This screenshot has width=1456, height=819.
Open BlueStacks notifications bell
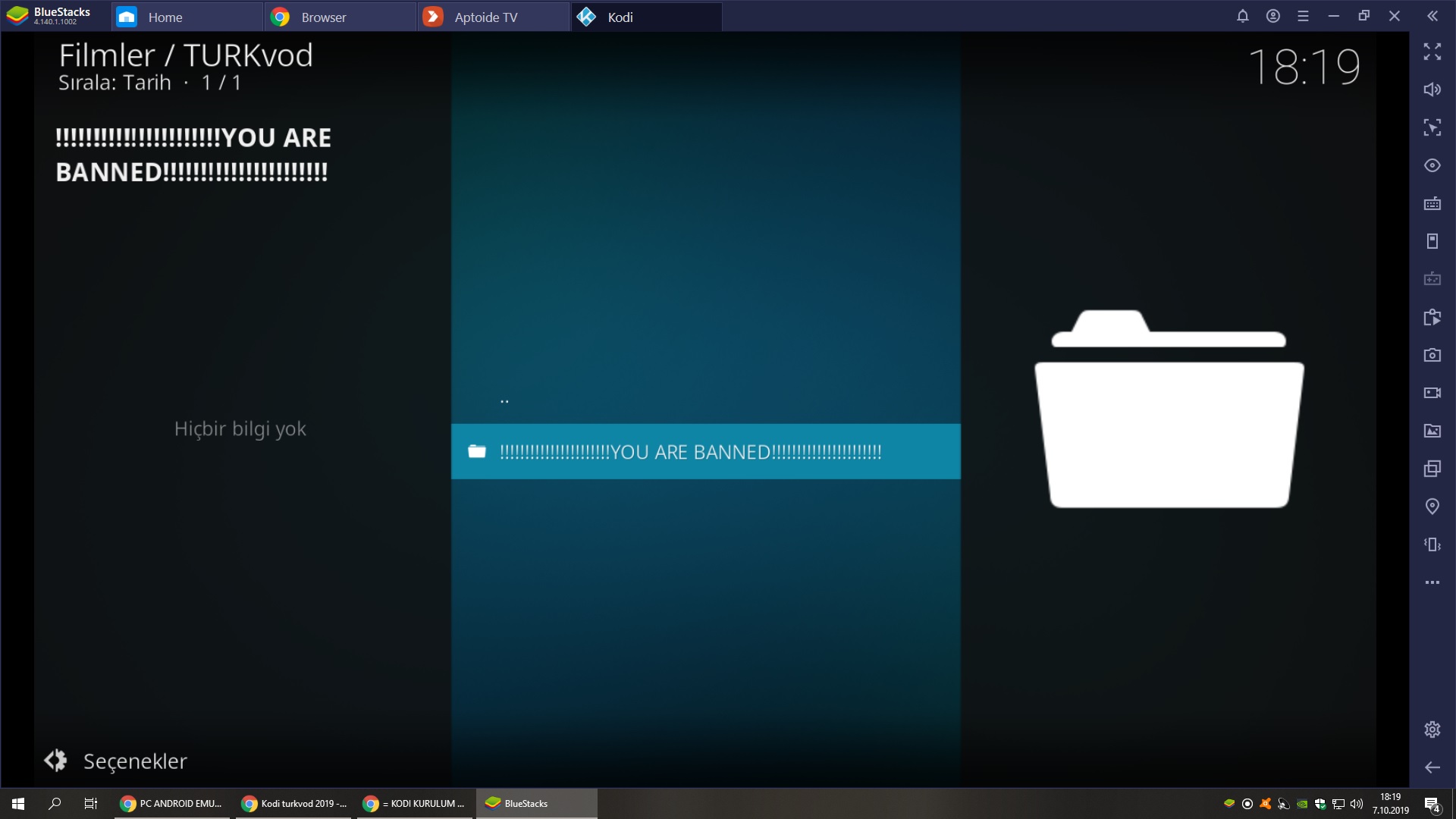pyautogui.click(x=1242, y=16)
